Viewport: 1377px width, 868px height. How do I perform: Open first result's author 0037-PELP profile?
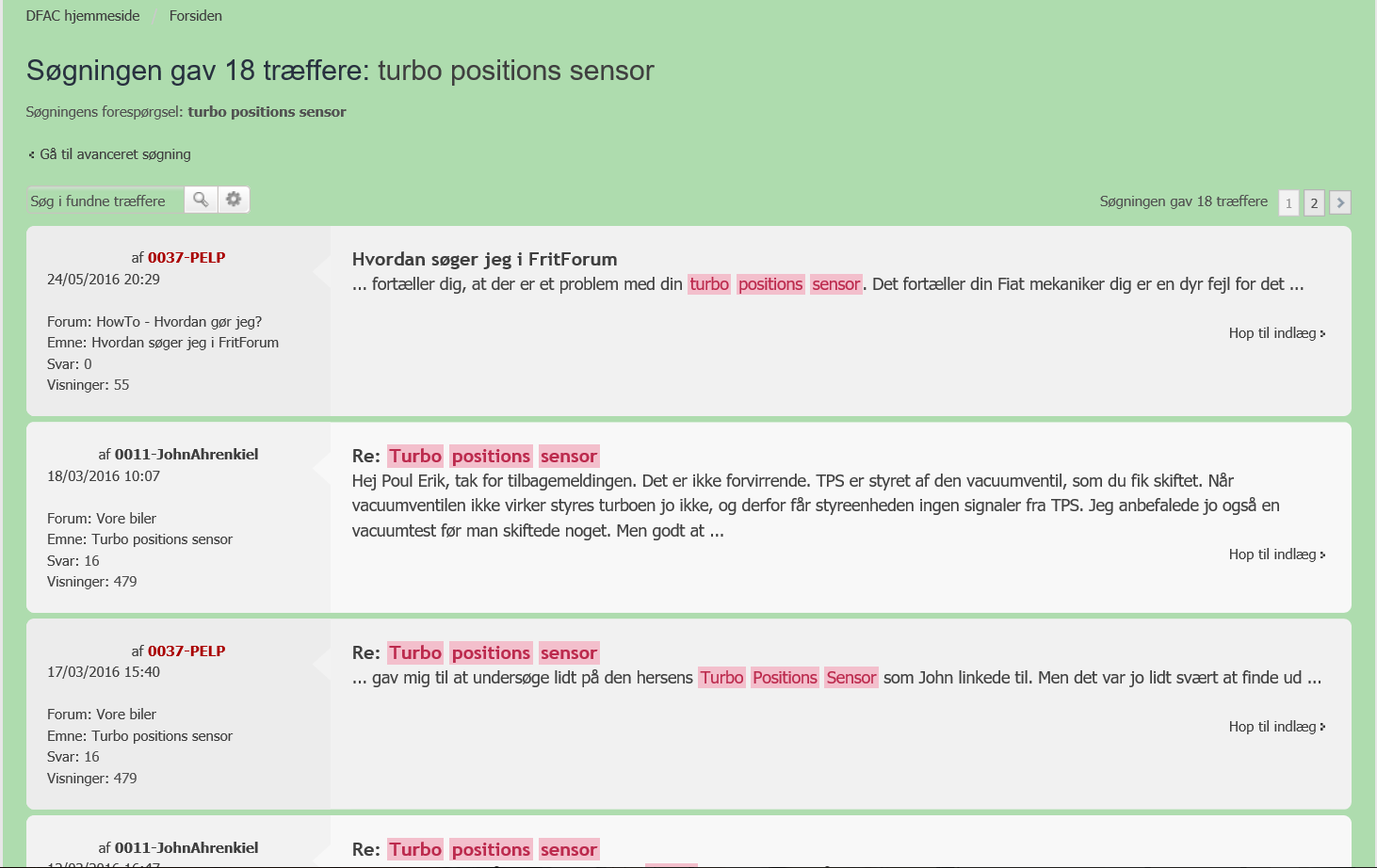186,257
